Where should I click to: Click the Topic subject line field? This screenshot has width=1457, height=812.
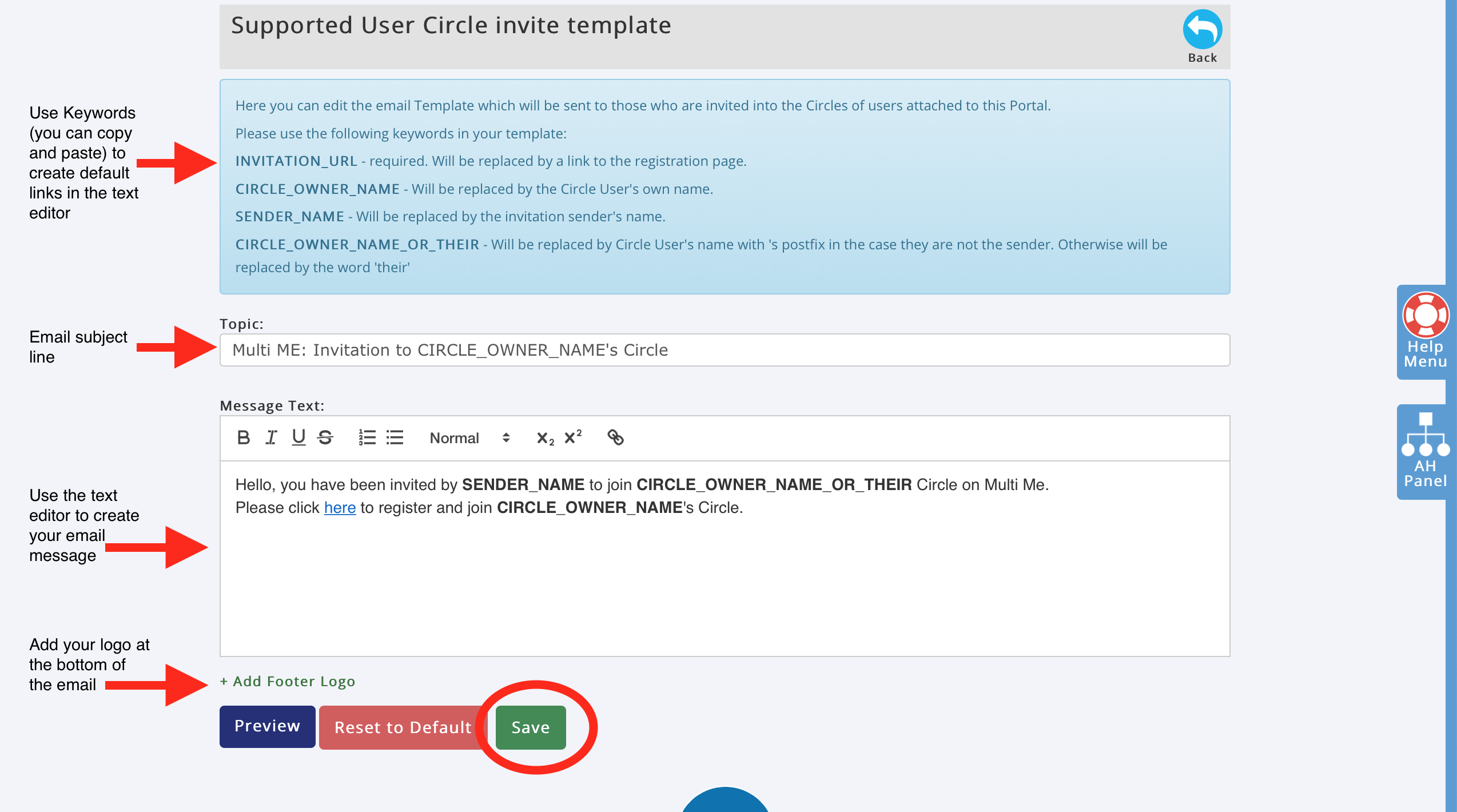(724, 350)
